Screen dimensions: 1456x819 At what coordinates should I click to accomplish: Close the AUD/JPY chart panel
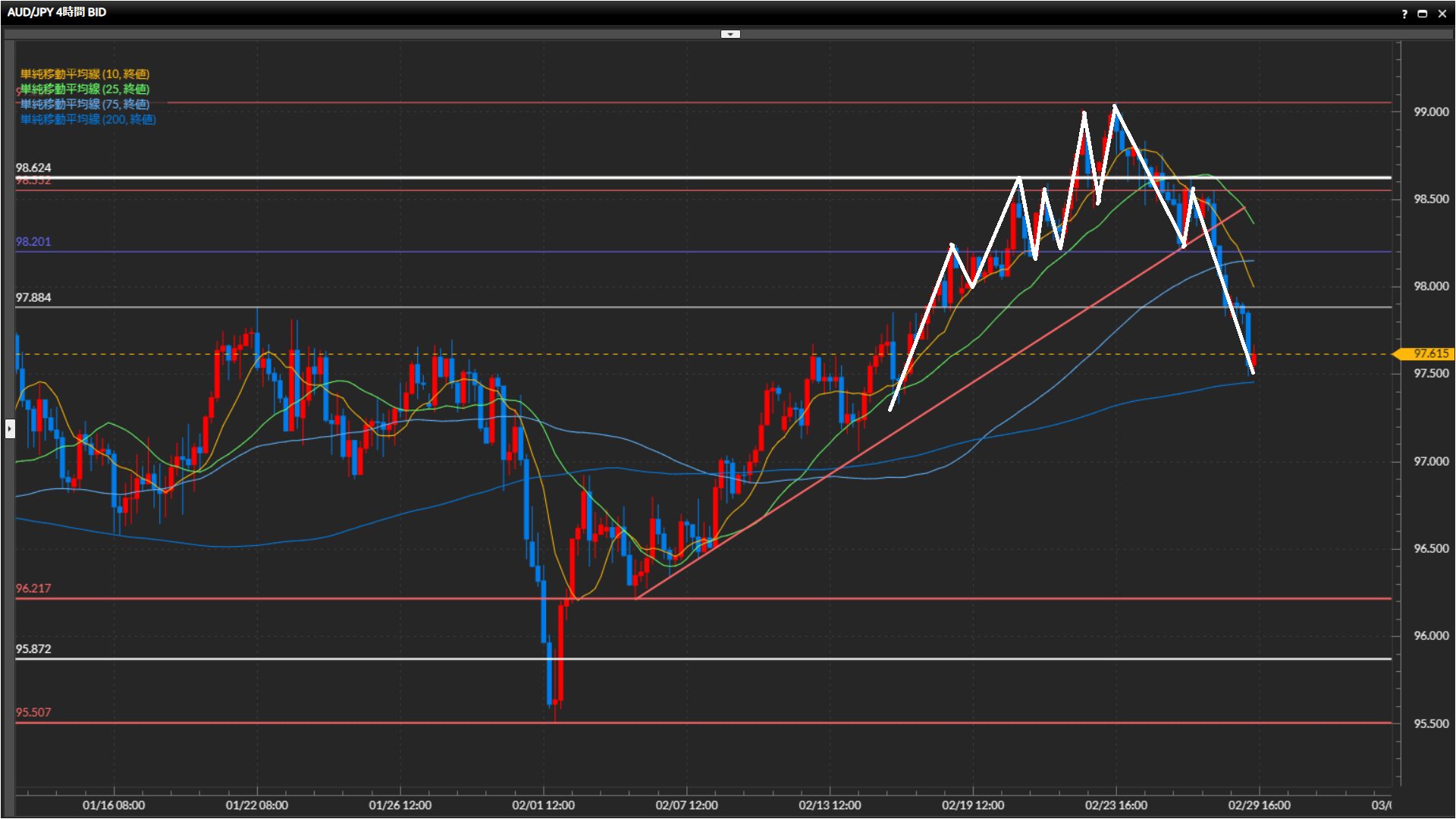pos(1442,14)
